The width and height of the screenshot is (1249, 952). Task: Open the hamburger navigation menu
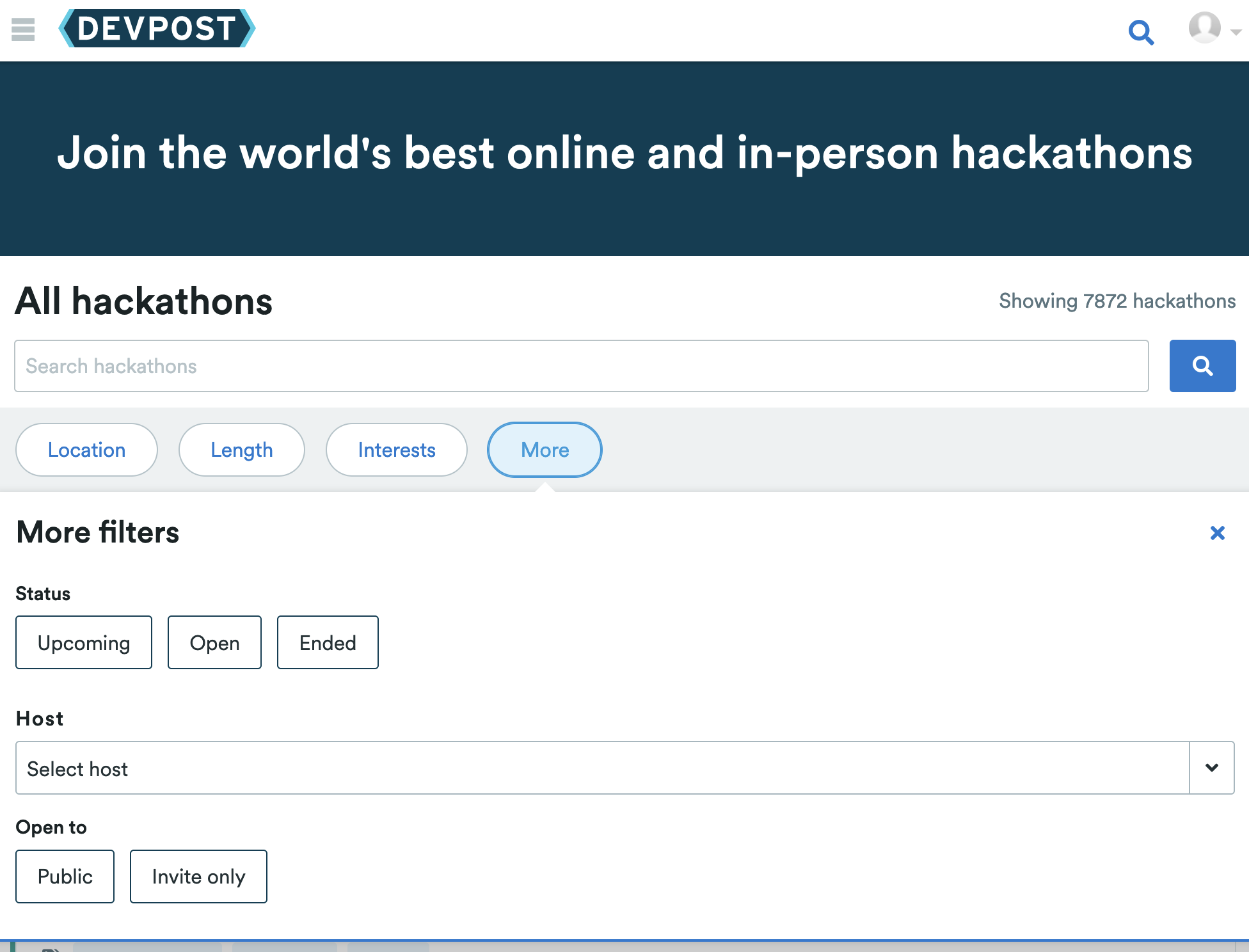pos(23,29)
